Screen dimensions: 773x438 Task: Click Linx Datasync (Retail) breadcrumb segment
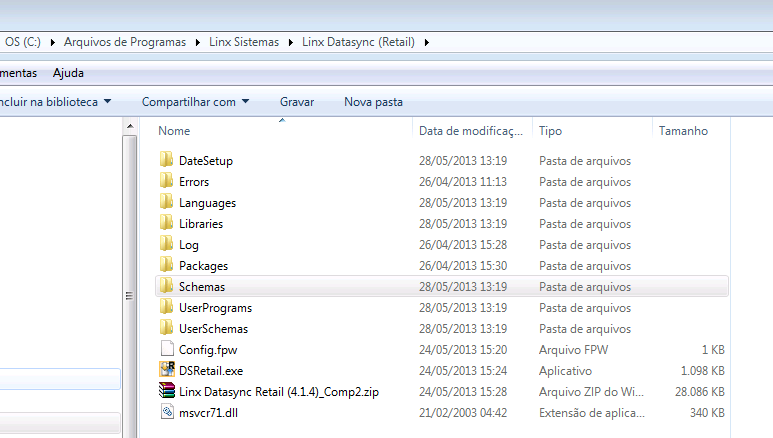tap(358, 42)
